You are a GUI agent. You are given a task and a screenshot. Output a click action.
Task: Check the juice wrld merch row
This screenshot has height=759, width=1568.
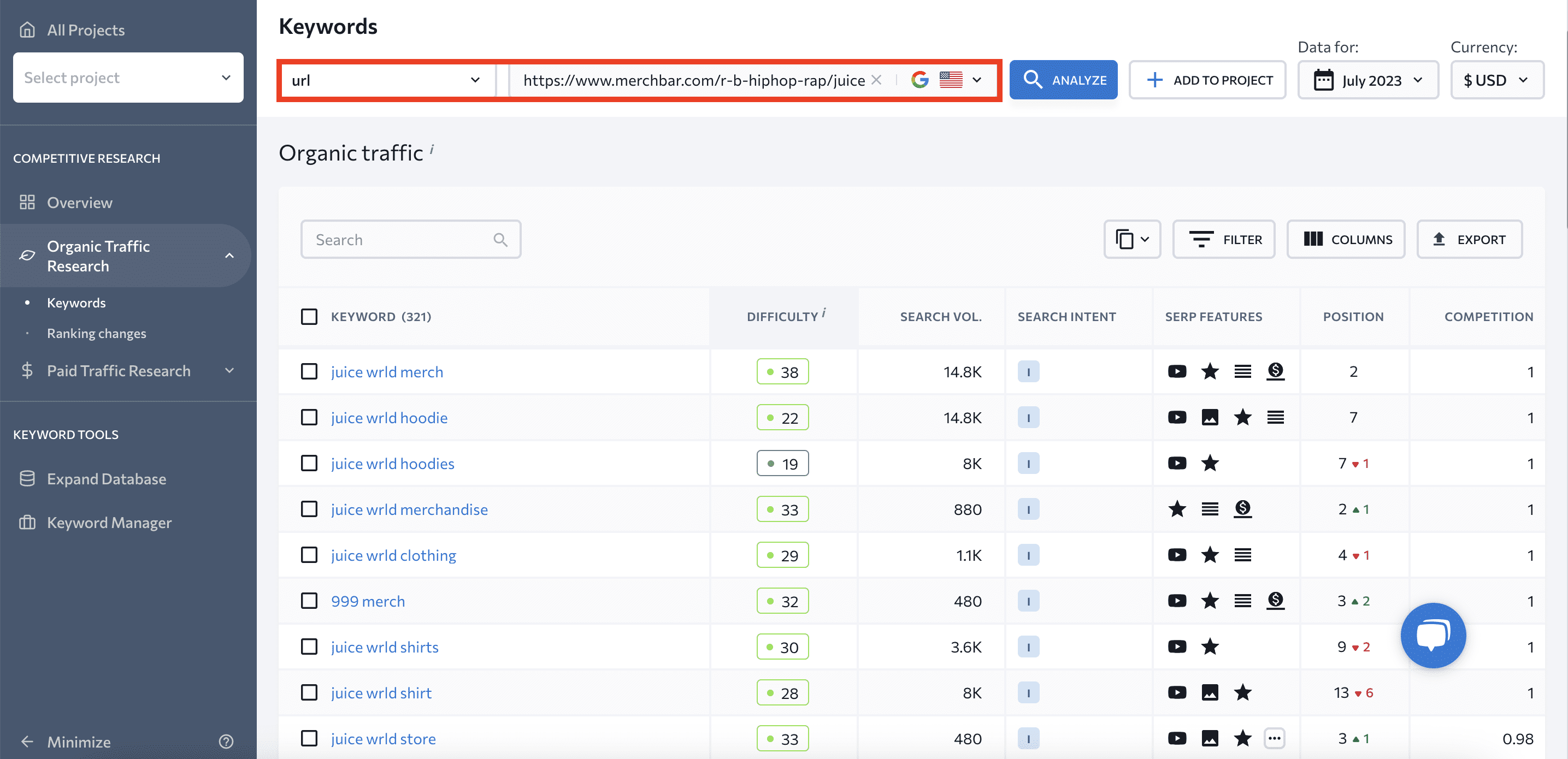309,371
